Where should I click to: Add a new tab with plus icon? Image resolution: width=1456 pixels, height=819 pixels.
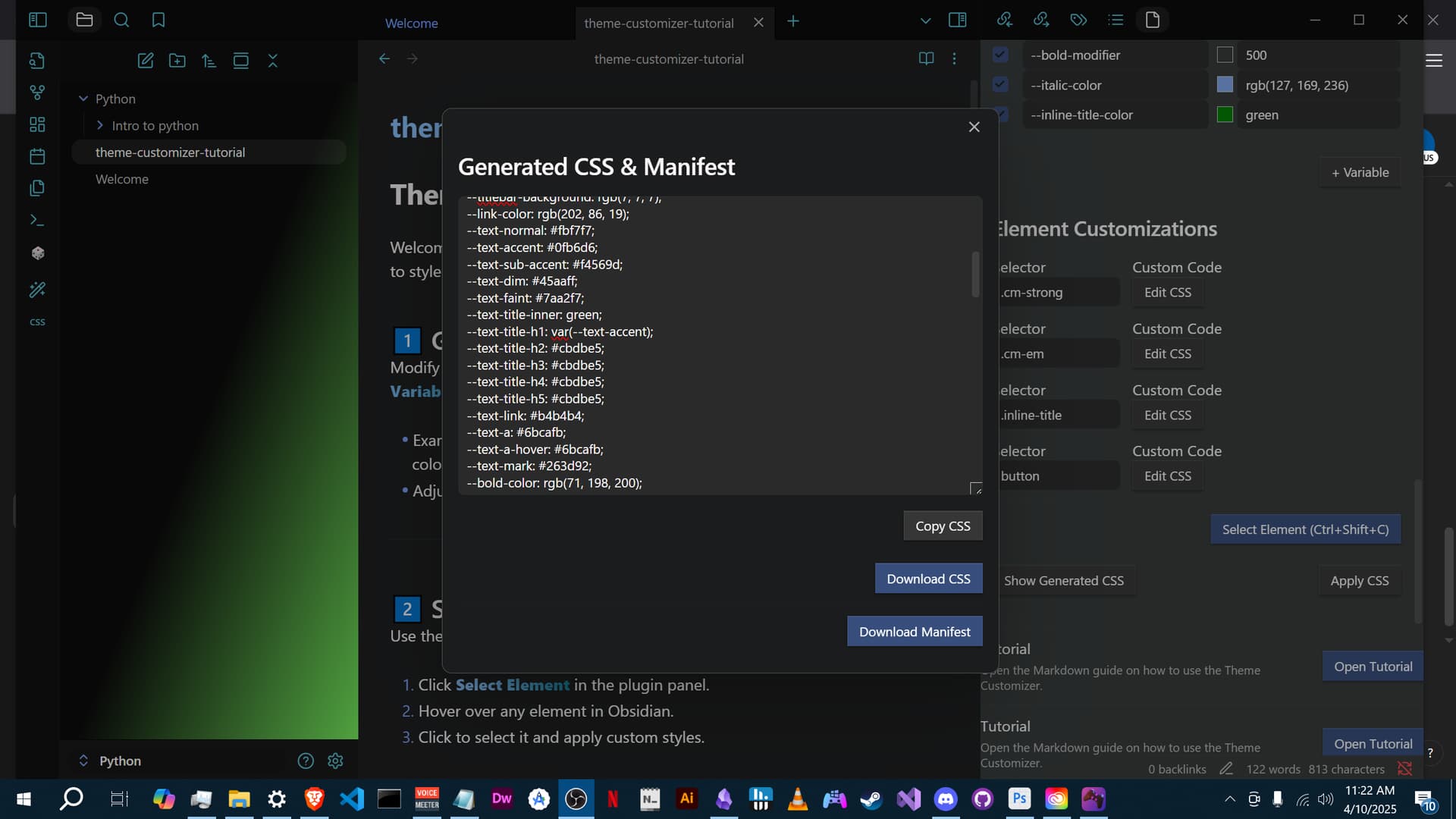coord(793,21)
